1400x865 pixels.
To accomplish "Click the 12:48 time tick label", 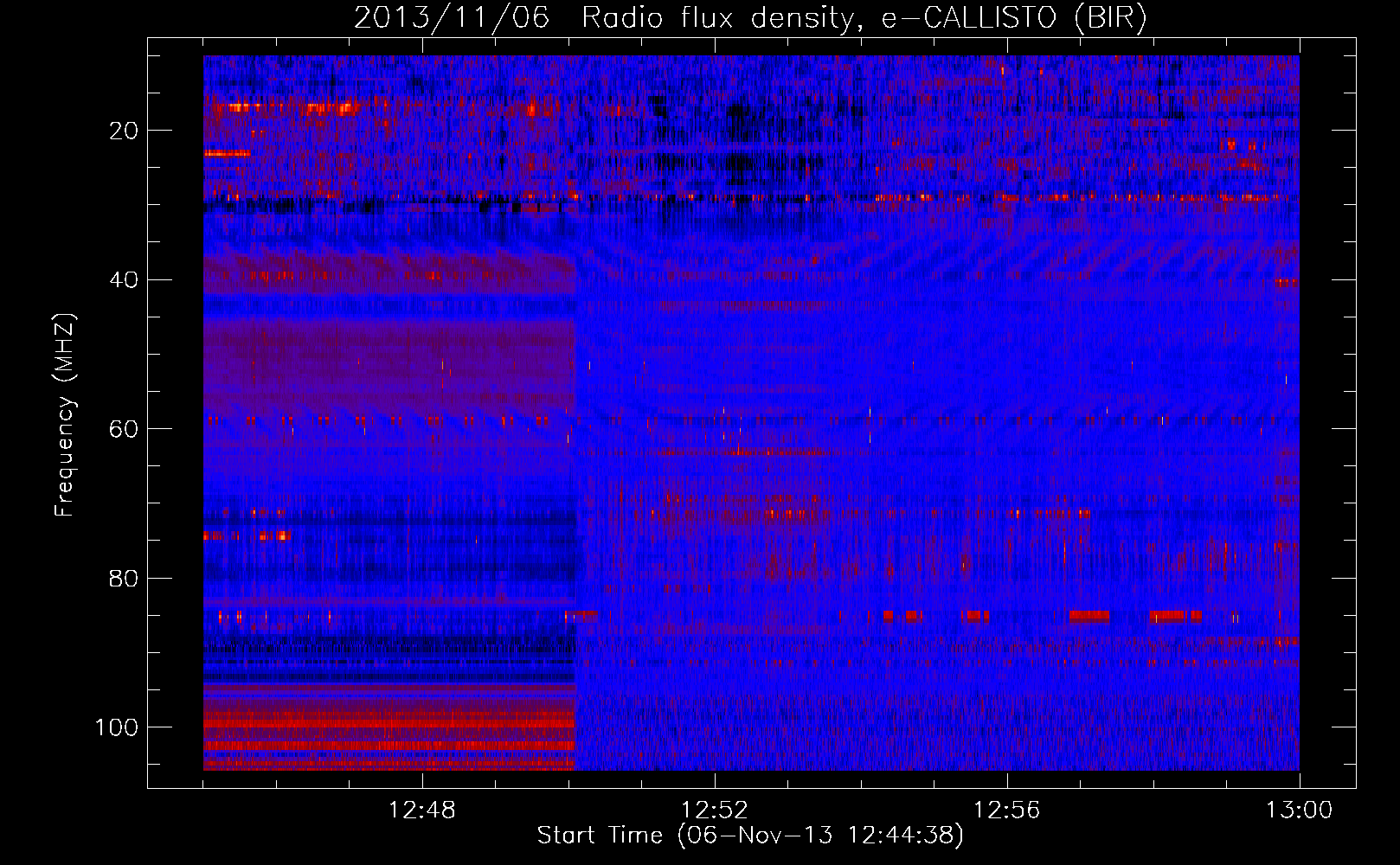I will pyautogui.click(x=422, y=811).
